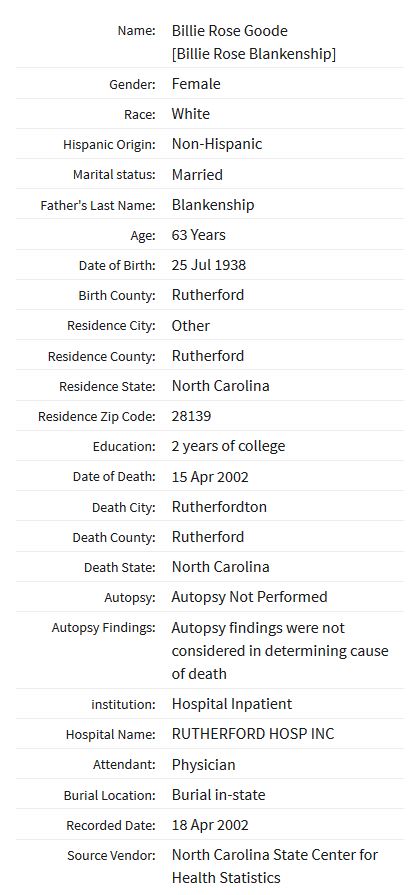
Task: Click the Residence State value North Carolina
Action: tap(220, 386)
